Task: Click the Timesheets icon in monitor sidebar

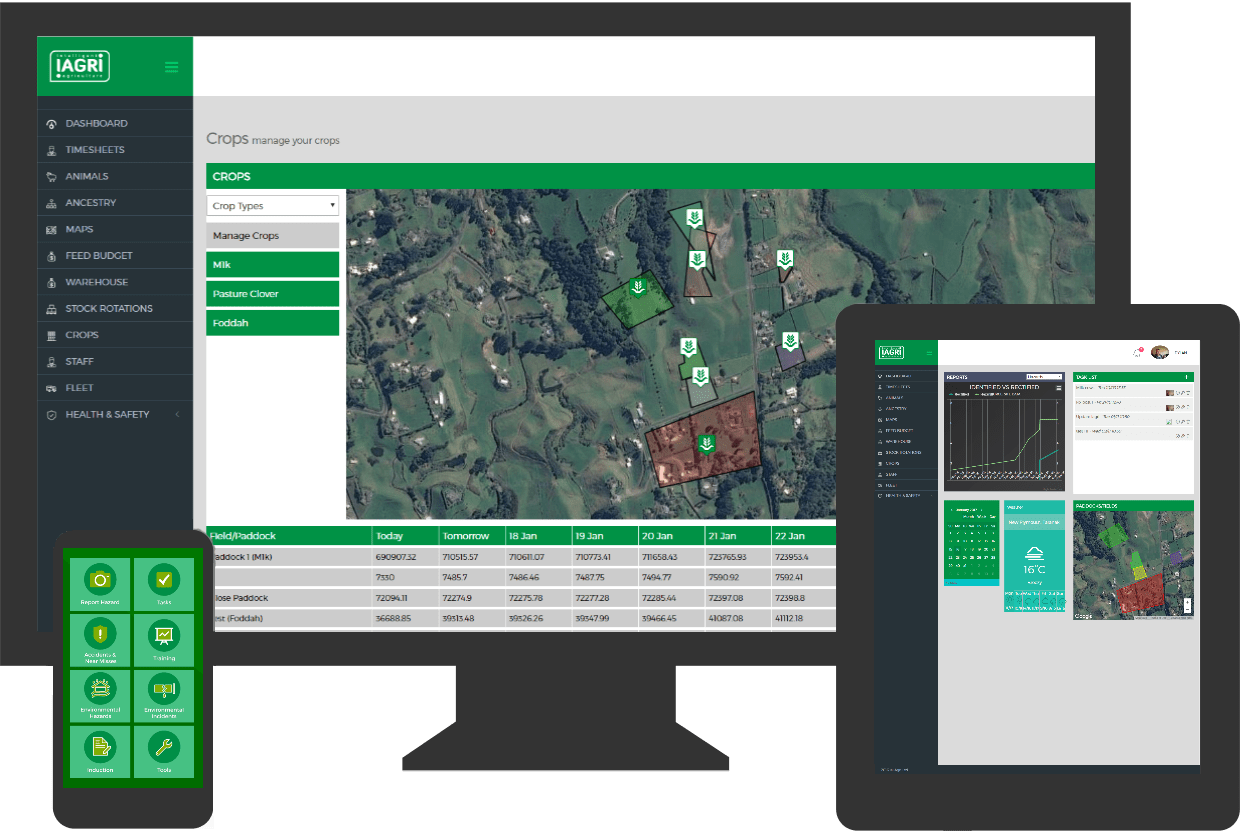Action: [x=51, y=150]
